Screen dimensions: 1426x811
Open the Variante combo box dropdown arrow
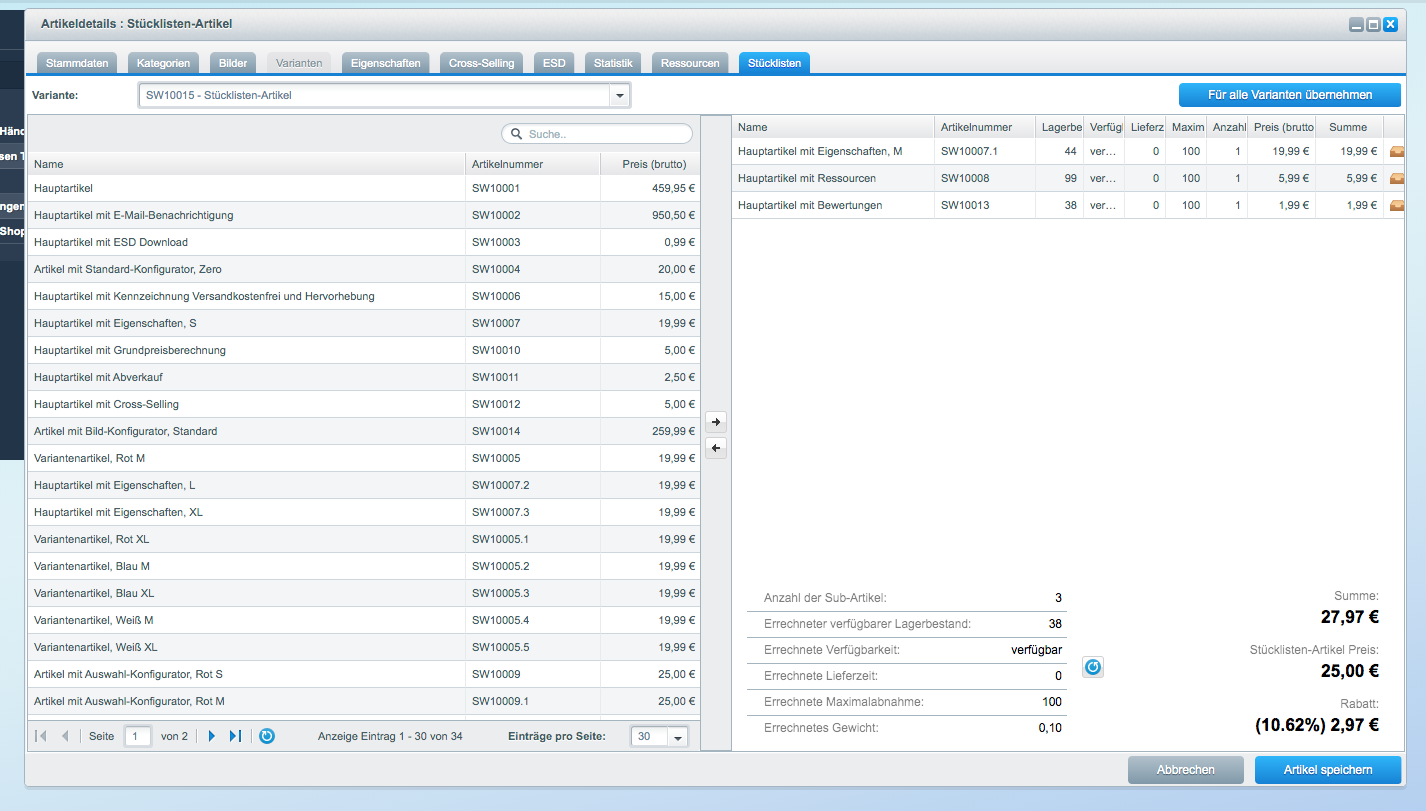pos(620,96)
